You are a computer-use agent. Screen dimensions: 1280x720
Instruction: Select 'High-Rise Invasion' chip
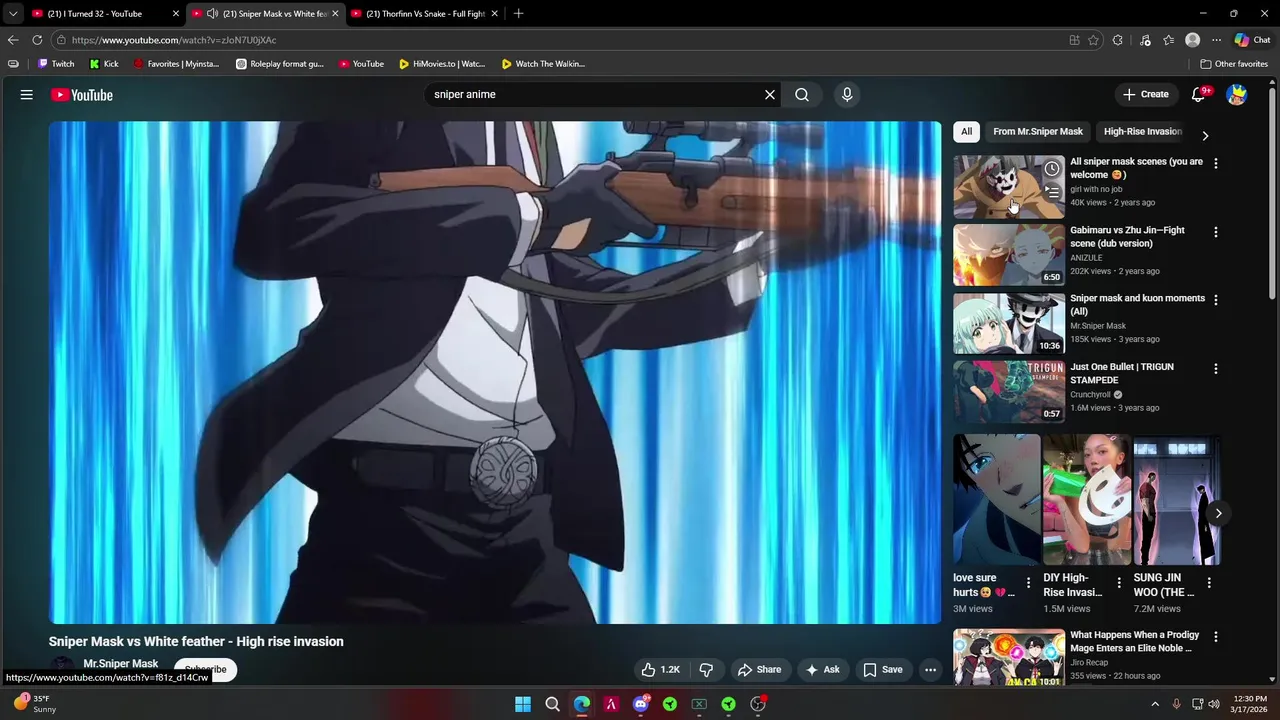tap(1142, 131)
